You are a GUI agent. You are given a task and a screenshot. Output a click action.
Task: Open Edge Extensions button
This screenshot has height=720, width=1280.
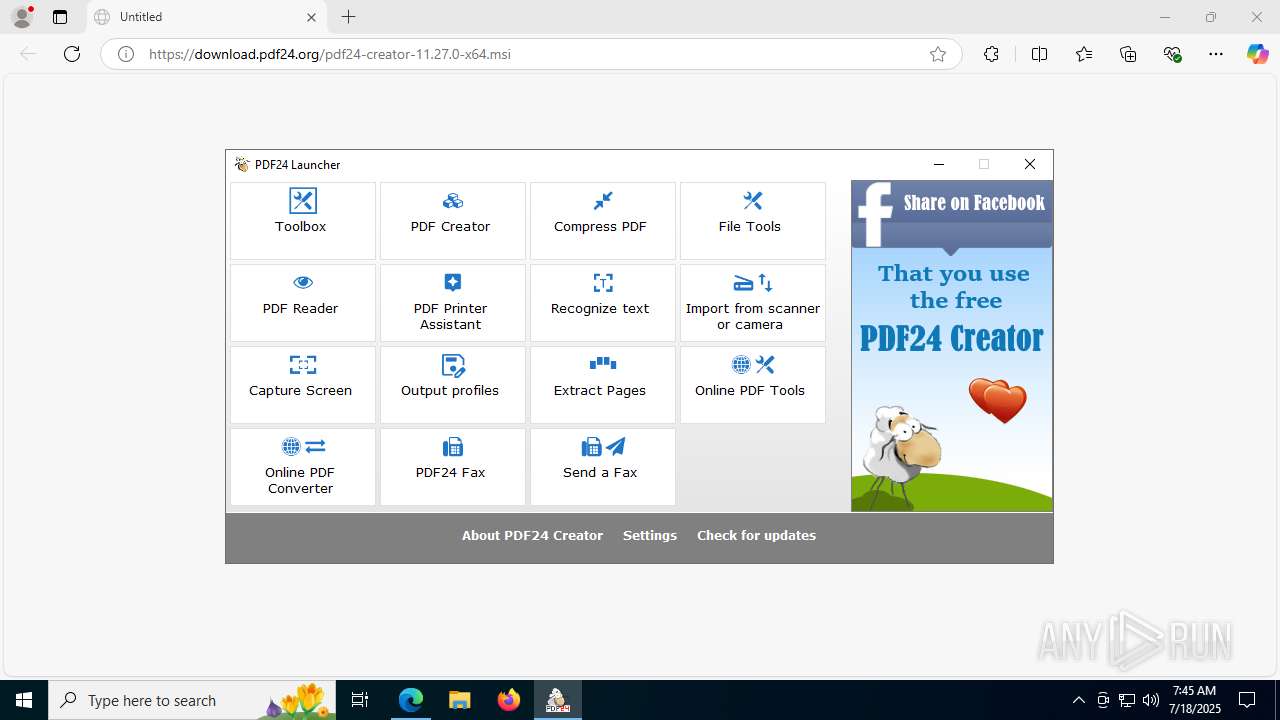click(991, 54)
